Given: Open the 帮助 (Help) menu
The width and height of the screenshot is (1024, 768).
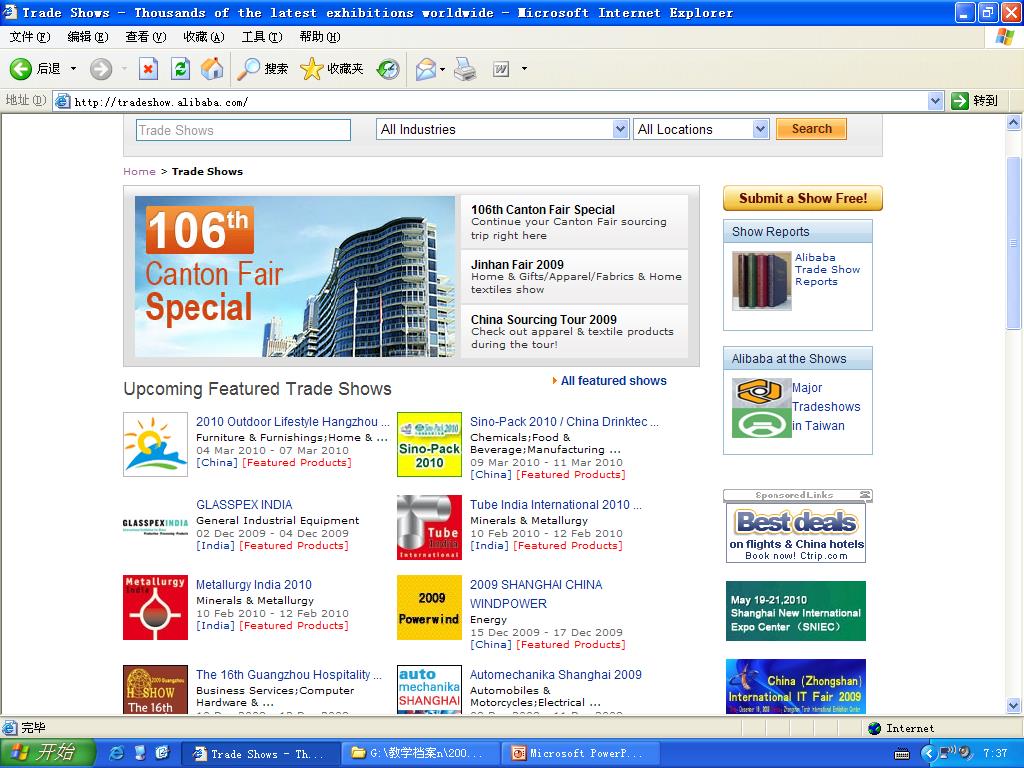Looking at the screenshot, I should click(320, 37).
